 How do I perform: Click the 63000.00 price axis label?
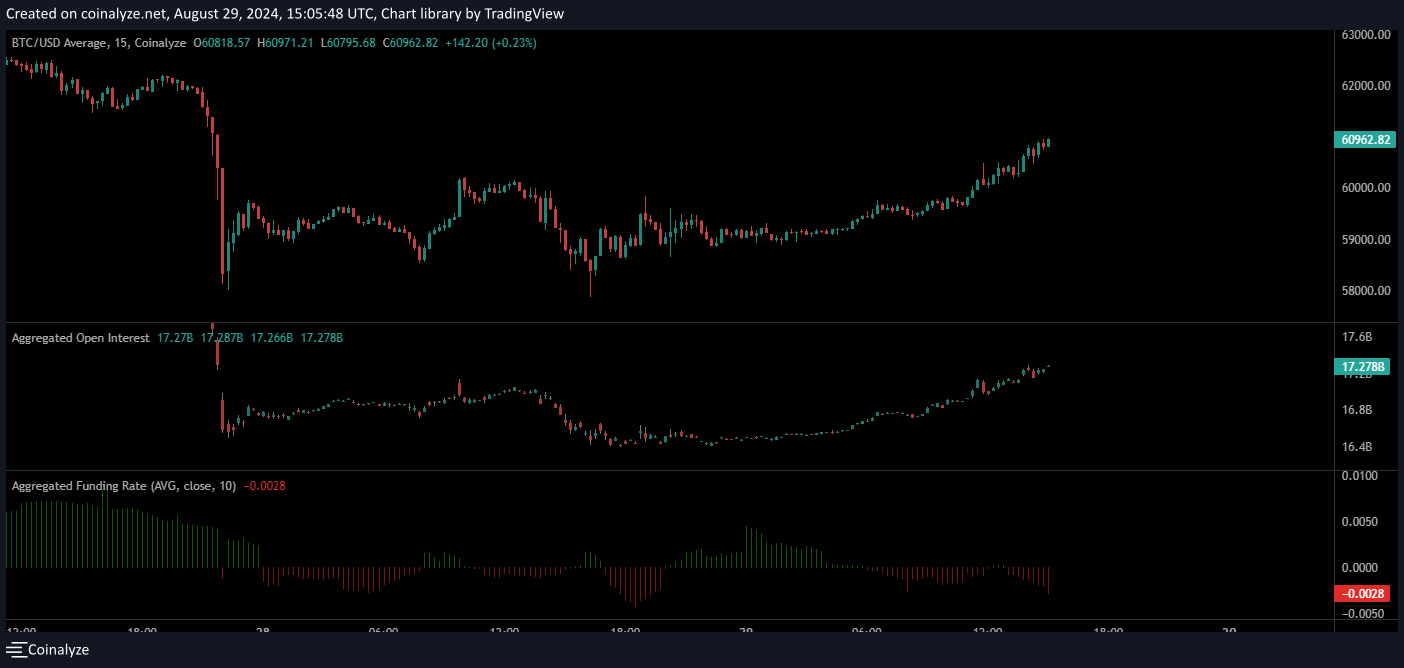pos(1365,34)
